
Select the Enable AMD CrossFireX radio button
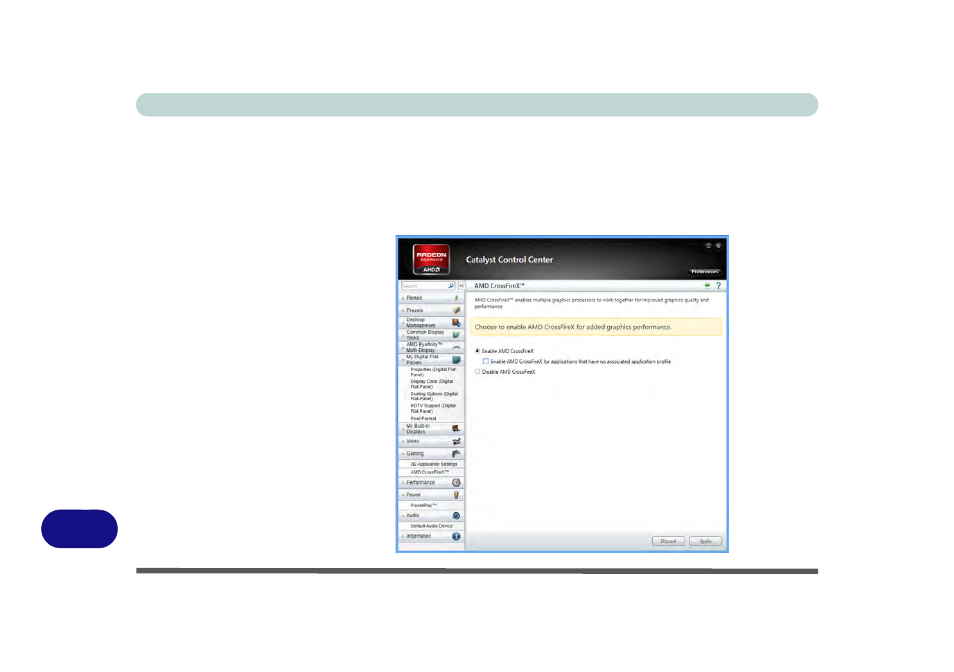(478, 351)
